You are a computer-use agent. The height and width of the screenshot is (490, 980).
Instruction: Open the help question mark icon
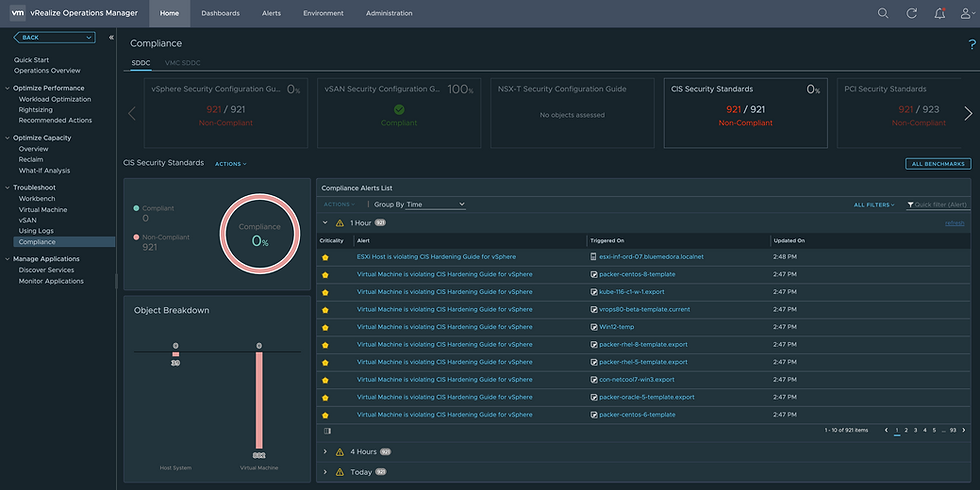click(972, 44)
